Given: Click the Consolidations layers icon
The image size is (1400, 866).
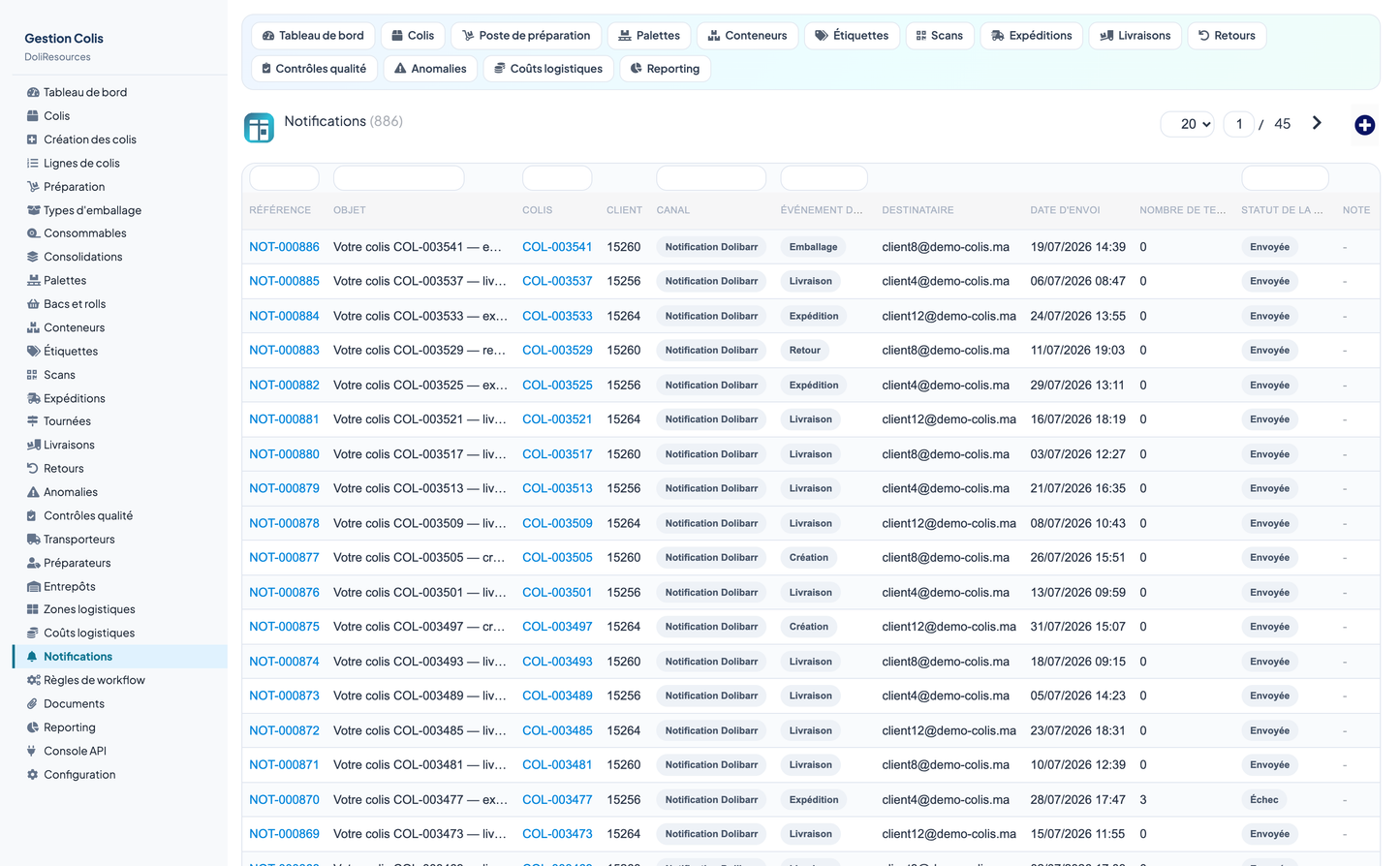Looking at the screenshot, I should click(33, 257).
